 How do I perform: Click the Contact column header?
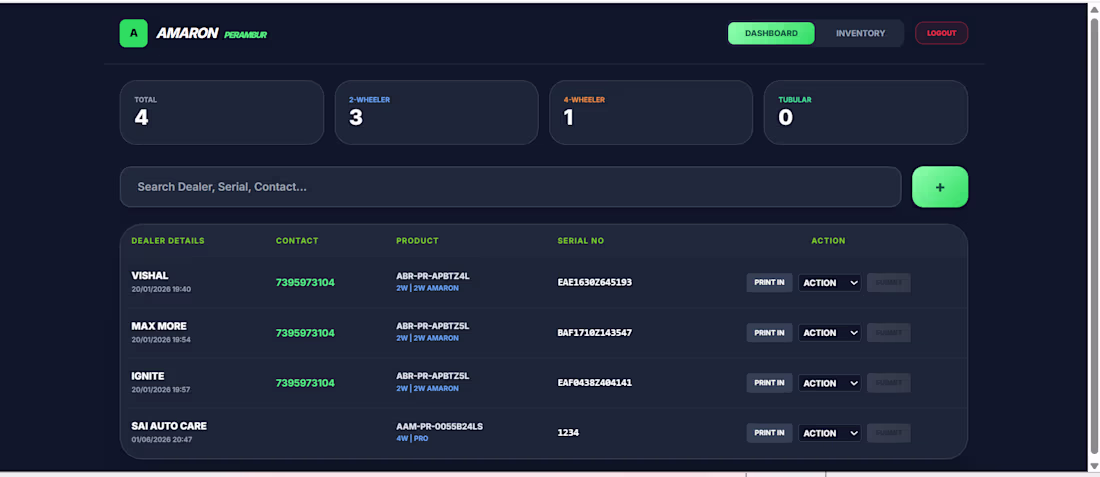coord(297,241)
